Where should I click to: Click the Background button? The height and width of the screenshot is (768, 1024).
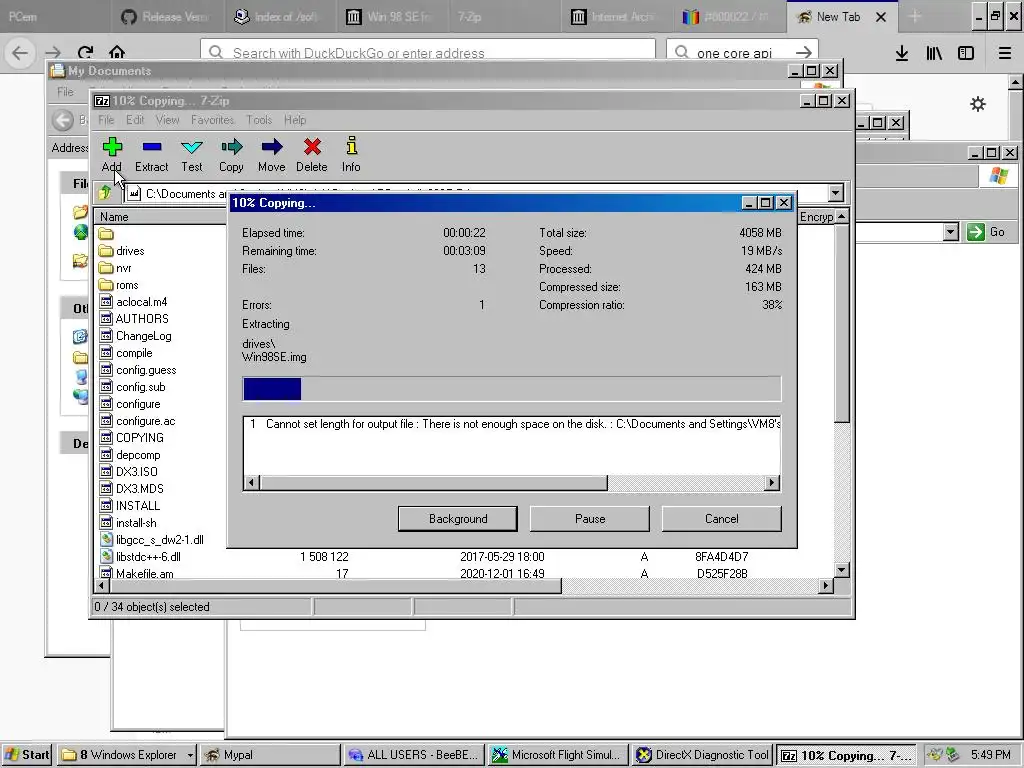(458, 519)
